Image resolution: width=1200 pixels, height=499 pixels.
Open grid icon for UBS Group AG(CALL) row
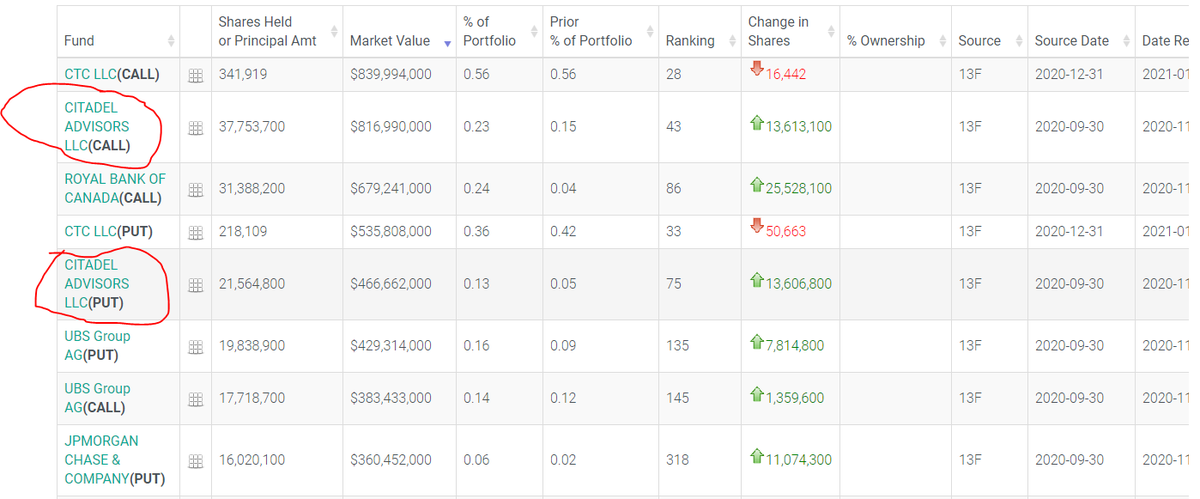tap(196, 398)
